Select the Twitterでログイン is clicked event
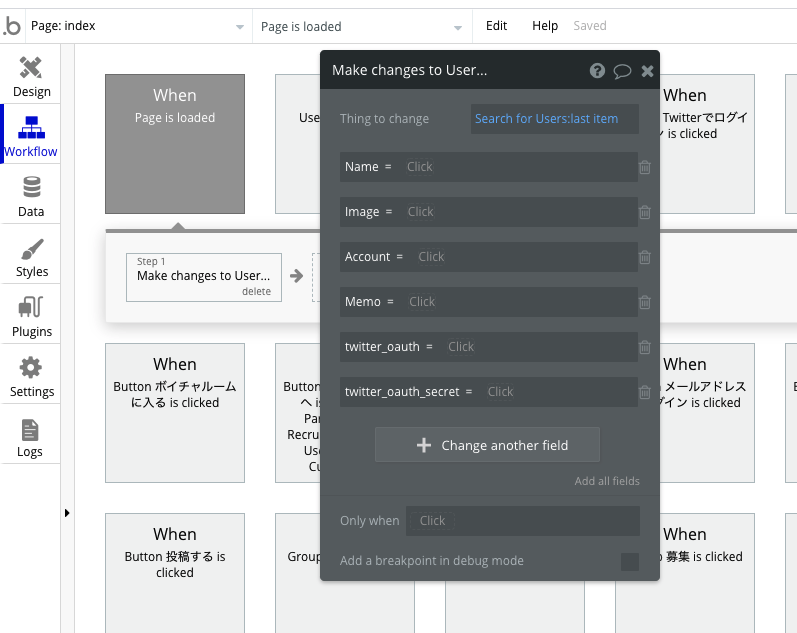This screenshot has height=633, width=797. pos(707,144)
